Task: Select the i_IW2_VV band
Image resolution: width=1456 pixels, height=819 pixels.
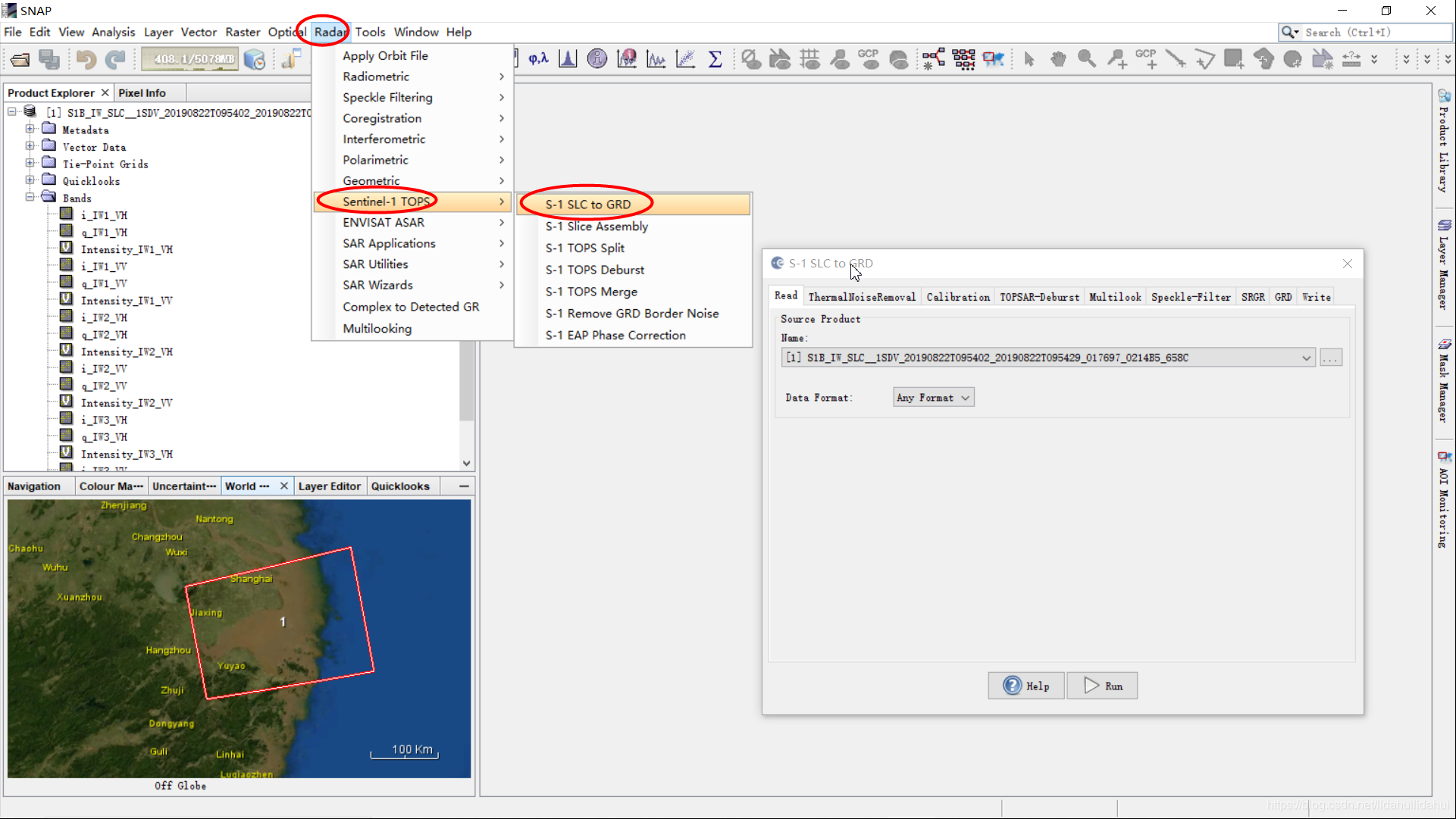Action: coord(104,369)
